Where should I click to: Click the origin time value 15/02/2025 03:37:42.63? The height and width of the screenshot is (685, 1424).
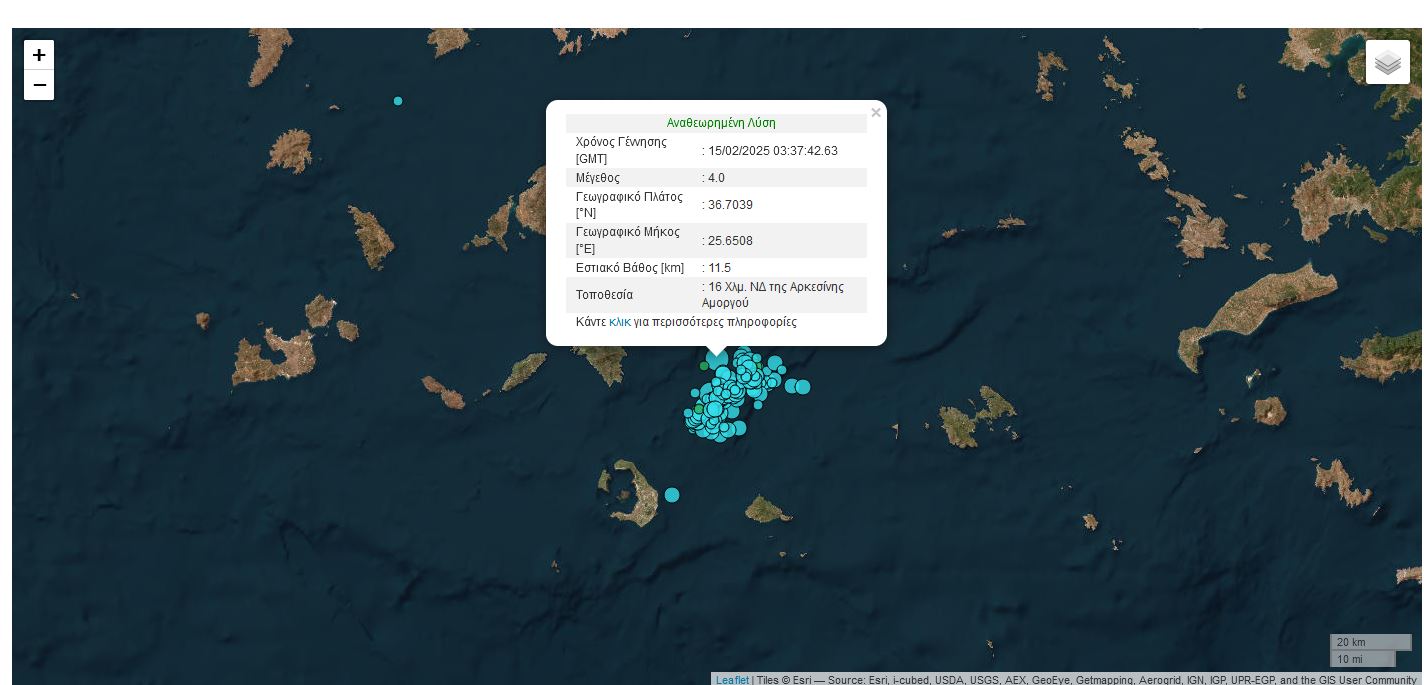pos(773,151)
